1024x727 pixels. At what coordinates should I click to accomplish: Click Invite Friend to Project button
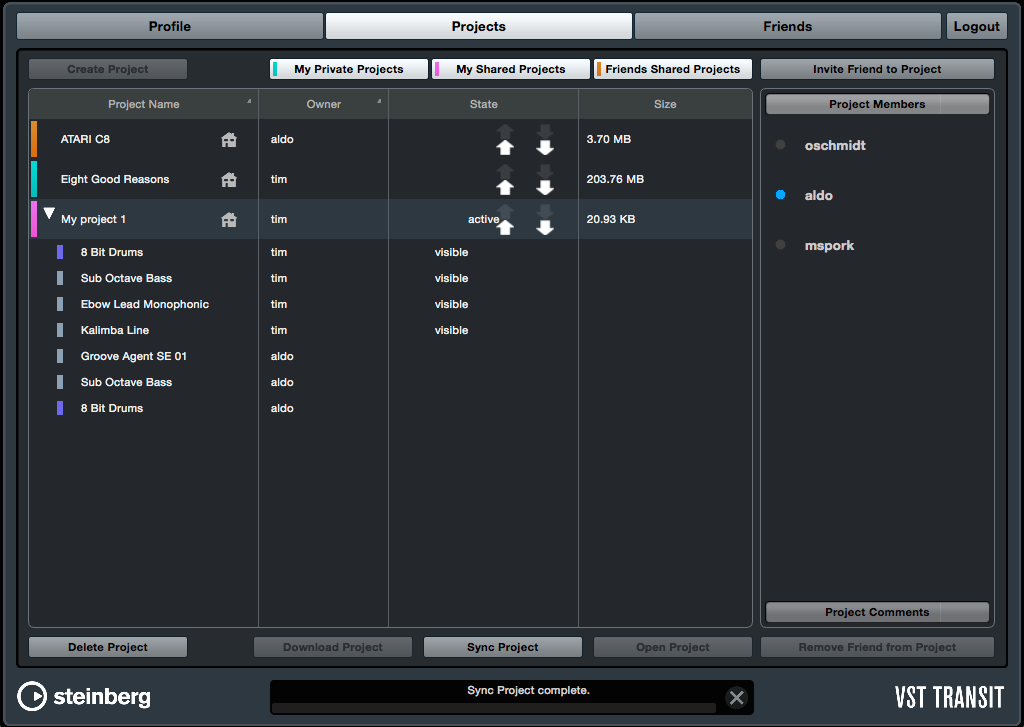(877, 69)
